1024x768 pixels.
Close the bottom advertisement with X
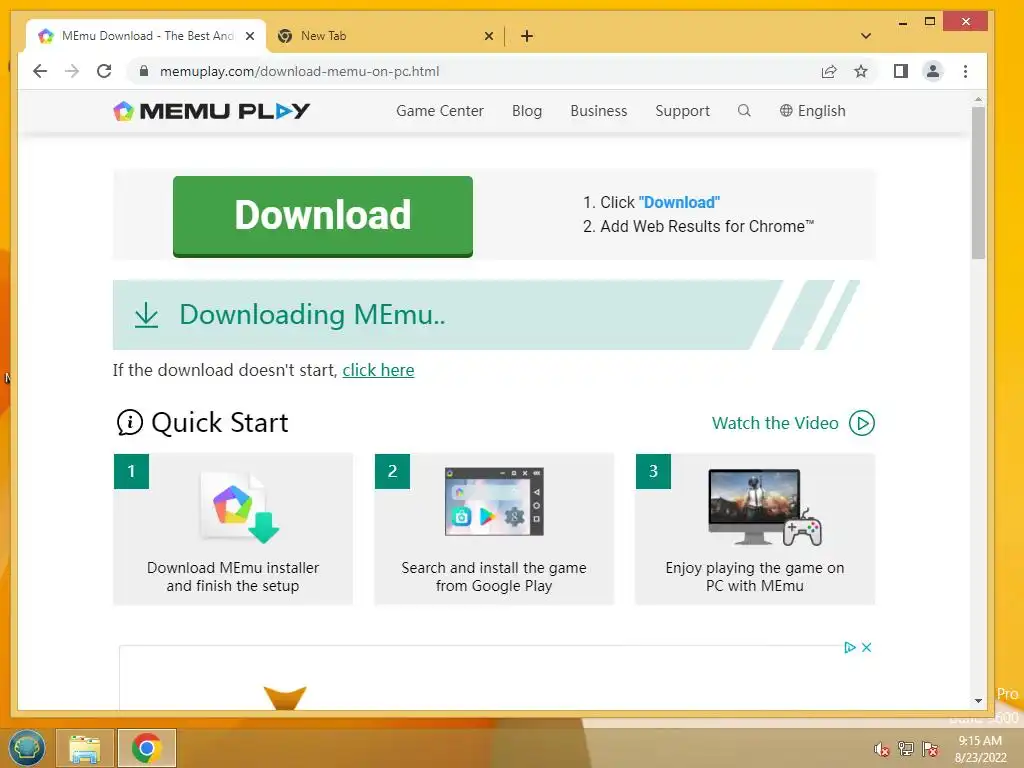[867, 647]
